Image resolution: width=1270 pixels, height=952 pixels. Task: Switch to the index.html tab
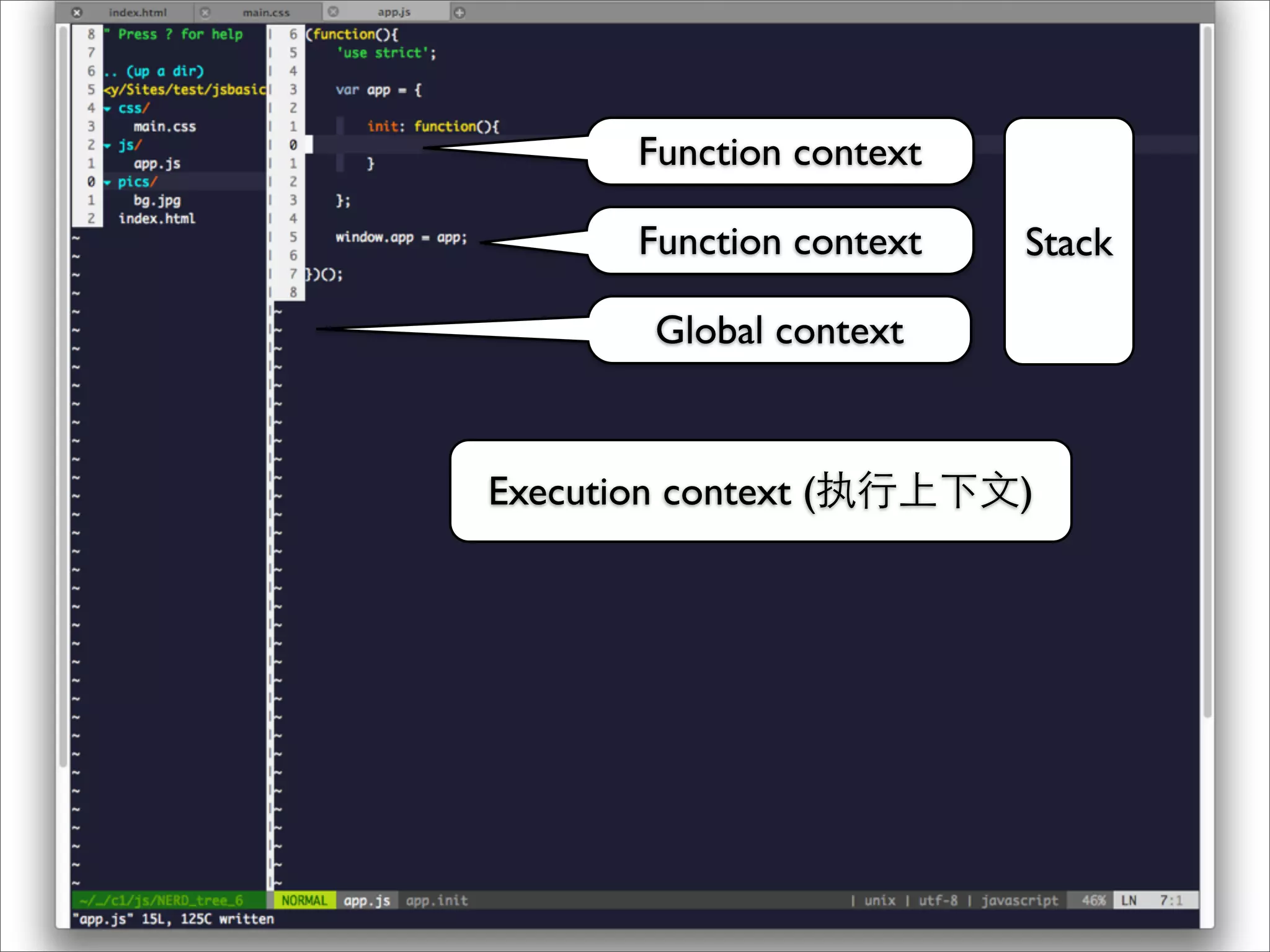(x=138, y=12)
